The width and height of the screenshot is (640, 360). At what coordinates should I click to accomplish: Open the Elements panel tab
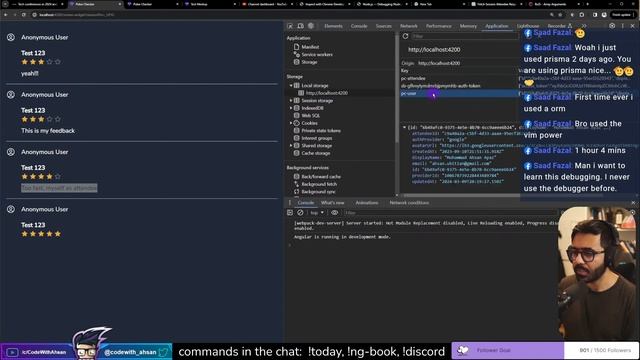(x=333, y=26)
